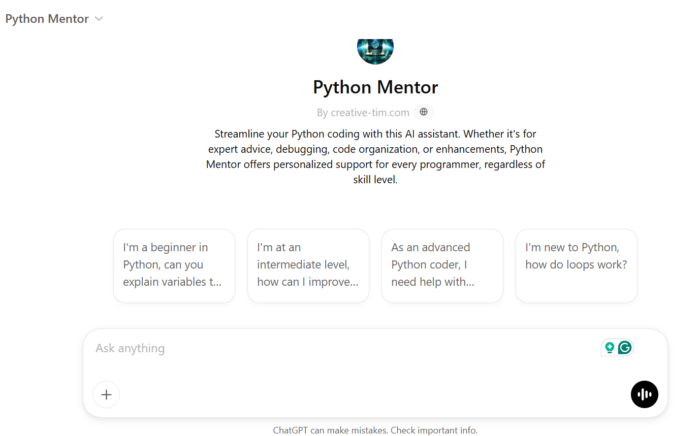
Task: Click the globe icon beside creative-tim.com
Action: (424, 112)
